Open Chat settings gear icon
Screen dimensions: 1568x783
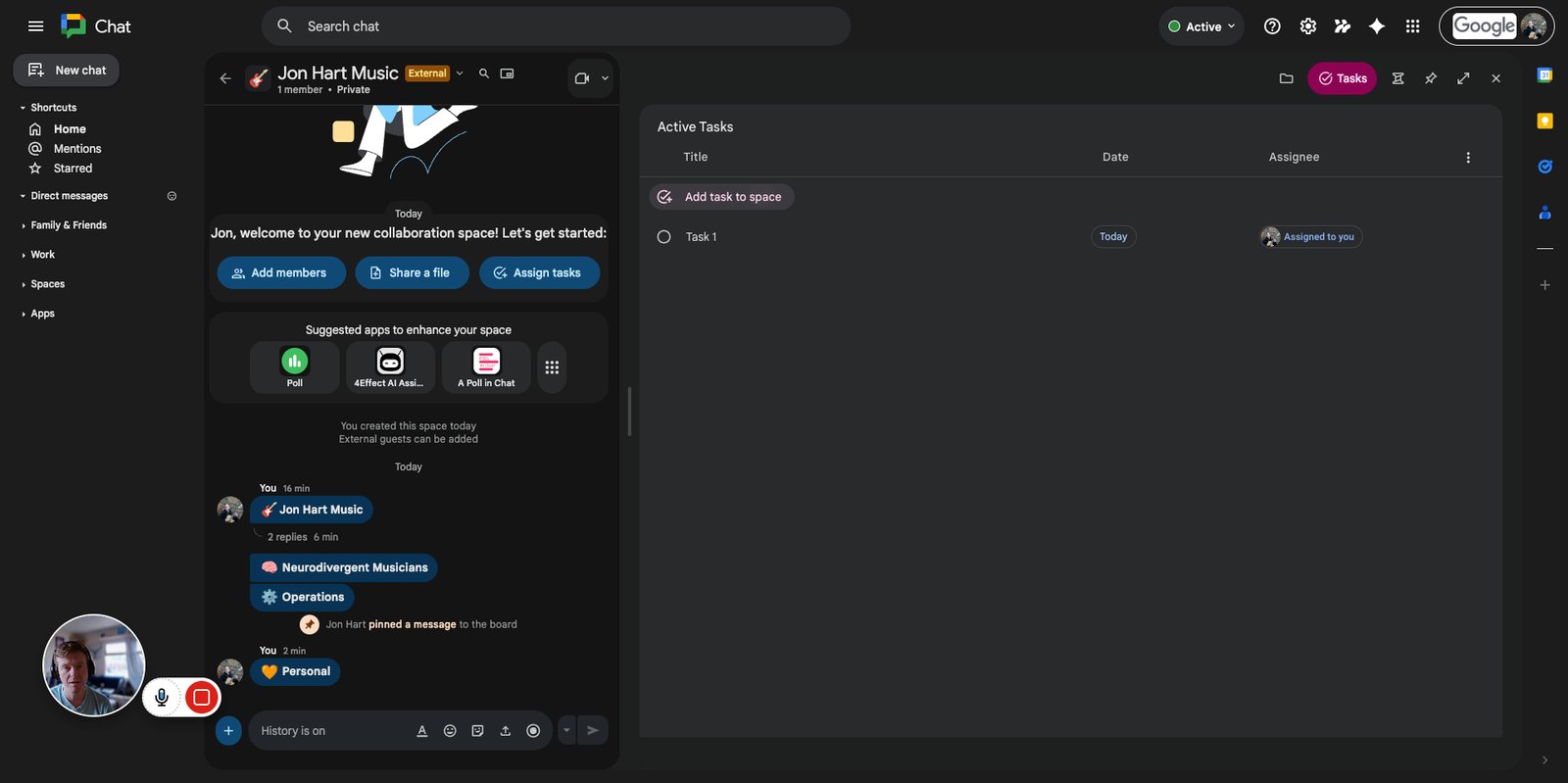click(1308, 26)
